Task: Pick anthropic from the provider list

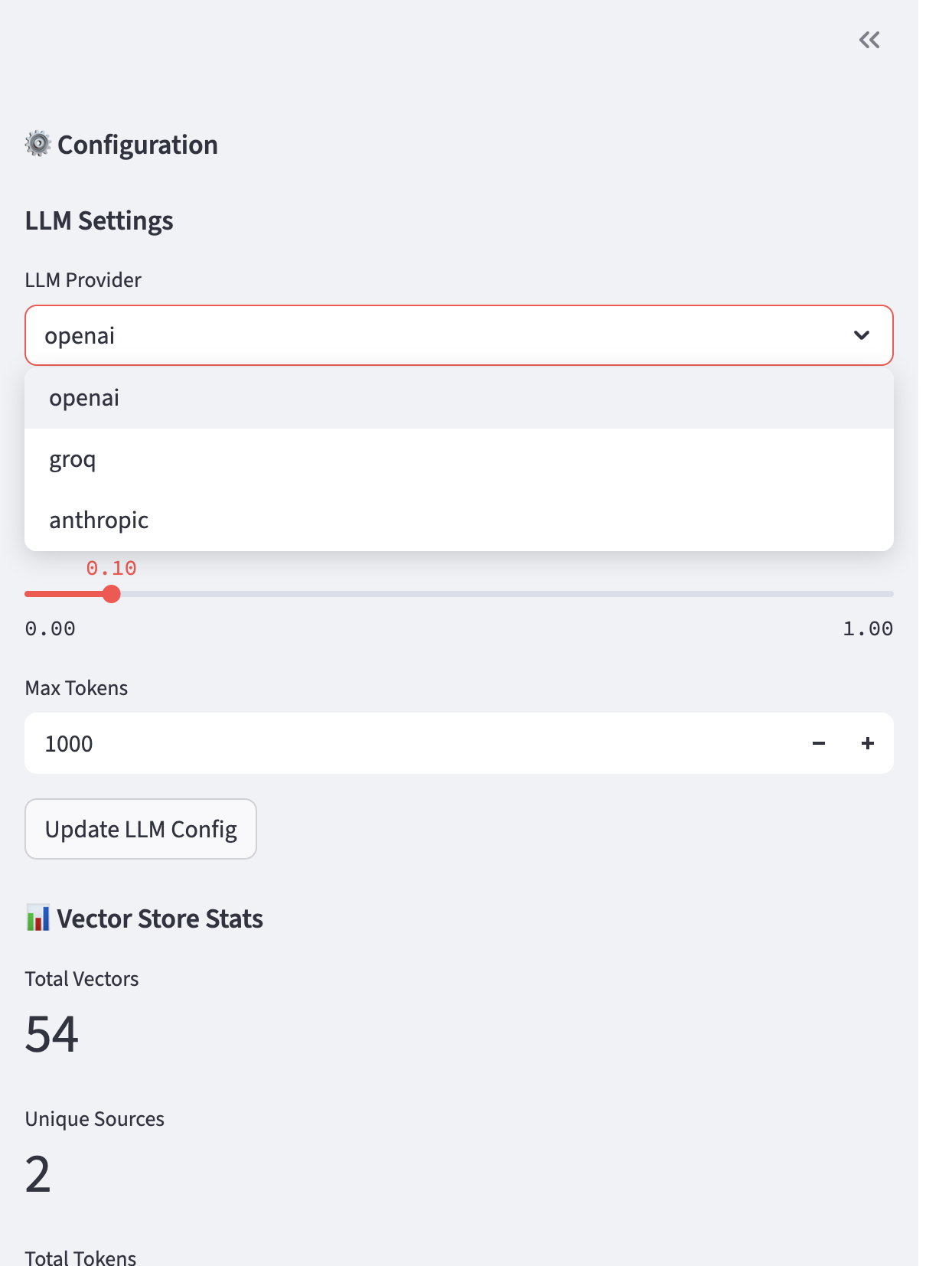Action: pyautogui.click(x=459, y=520)
